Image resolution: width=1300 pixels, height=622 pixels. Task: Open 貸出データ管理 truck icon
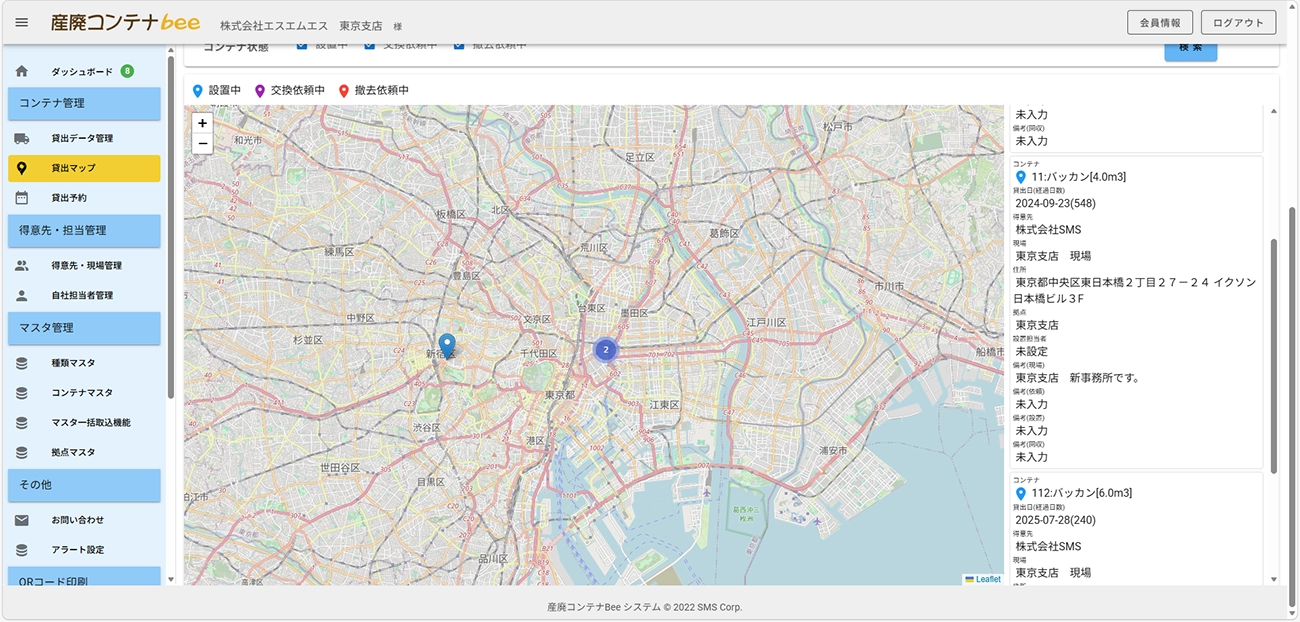22,138
